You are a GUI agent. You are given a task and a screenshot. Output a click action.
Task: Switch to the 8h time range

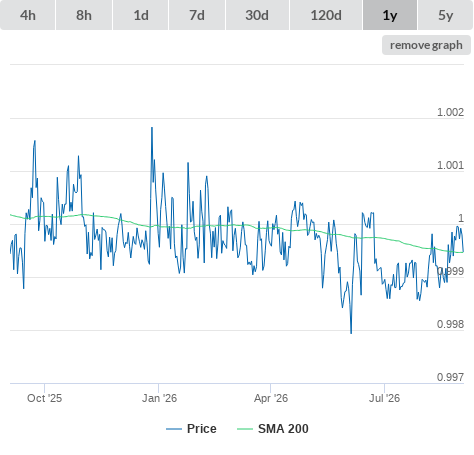pos(84,15)
